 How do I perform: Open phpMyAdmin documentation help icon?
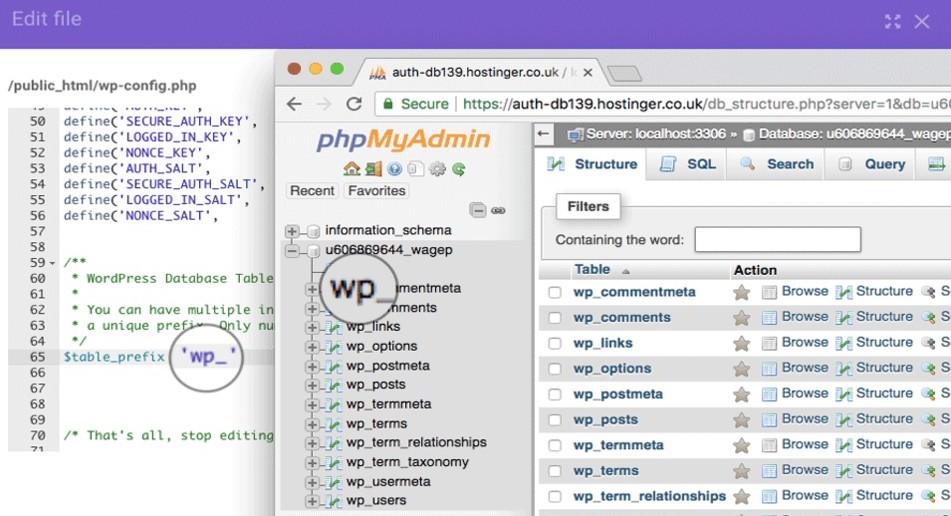point(395,169)
